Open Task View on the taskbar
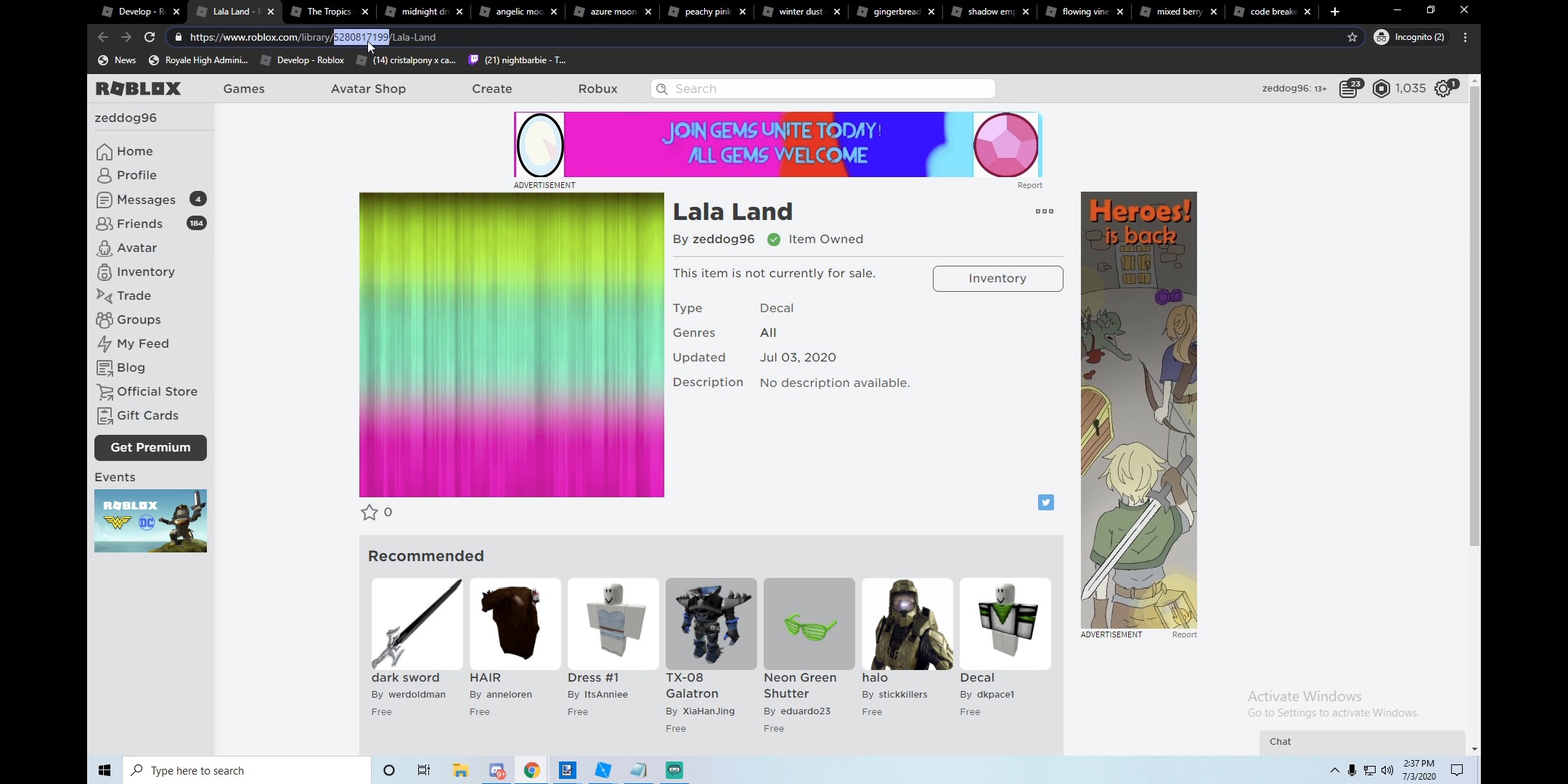Image resolution: width=1568 pixels, height=784 pixels. pos(424,770)
